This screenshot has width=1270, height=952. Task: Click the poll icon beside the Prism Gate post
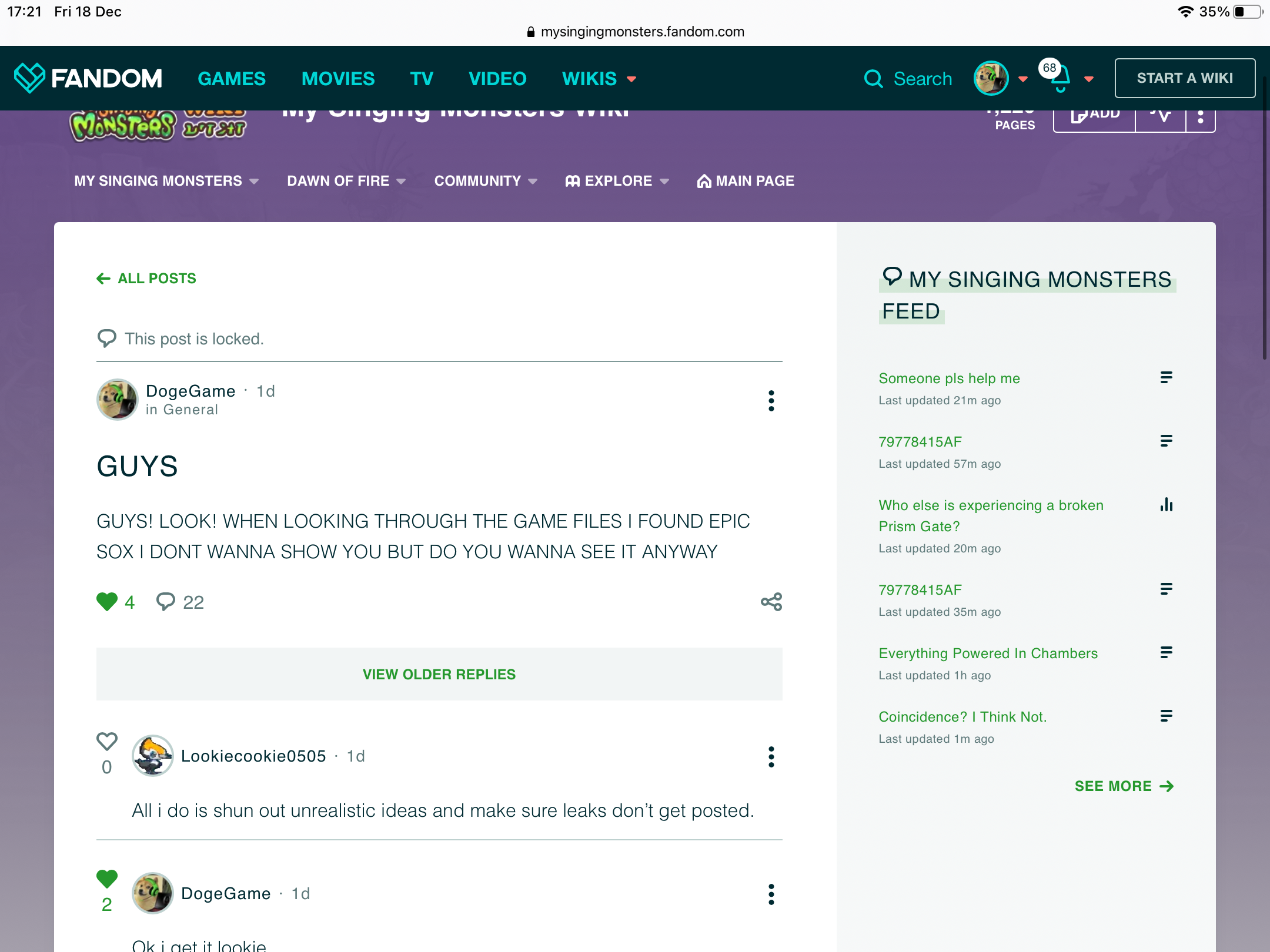pos(1166,504)
